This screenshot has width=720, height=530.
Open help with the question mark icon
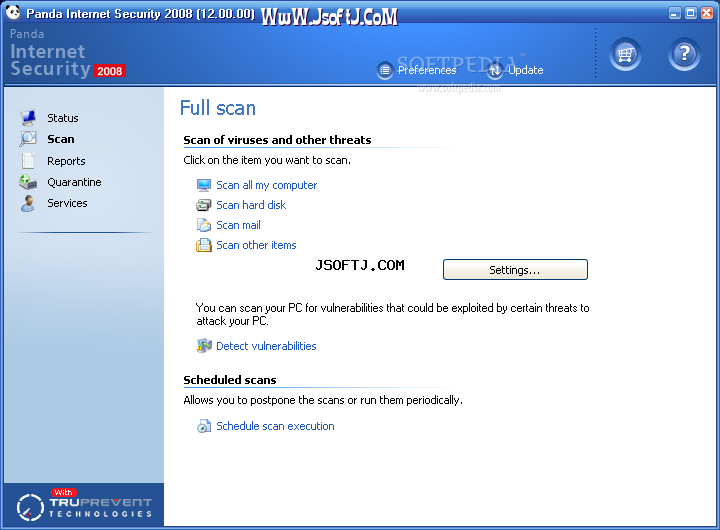coord(684,54)
